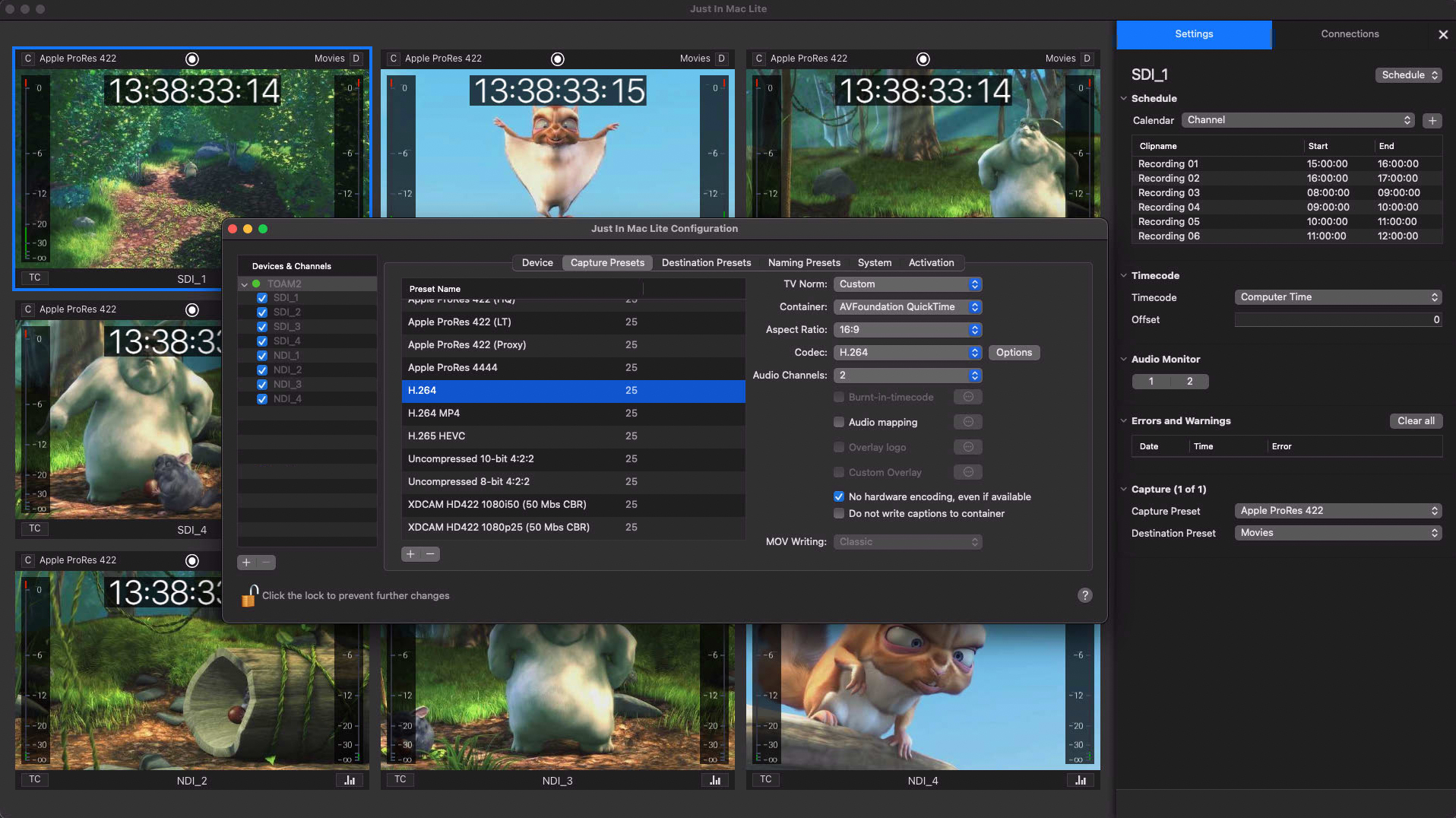
Task: Uncheck the SDI_3 channel checkbox
Action: [x=262, y=327]
